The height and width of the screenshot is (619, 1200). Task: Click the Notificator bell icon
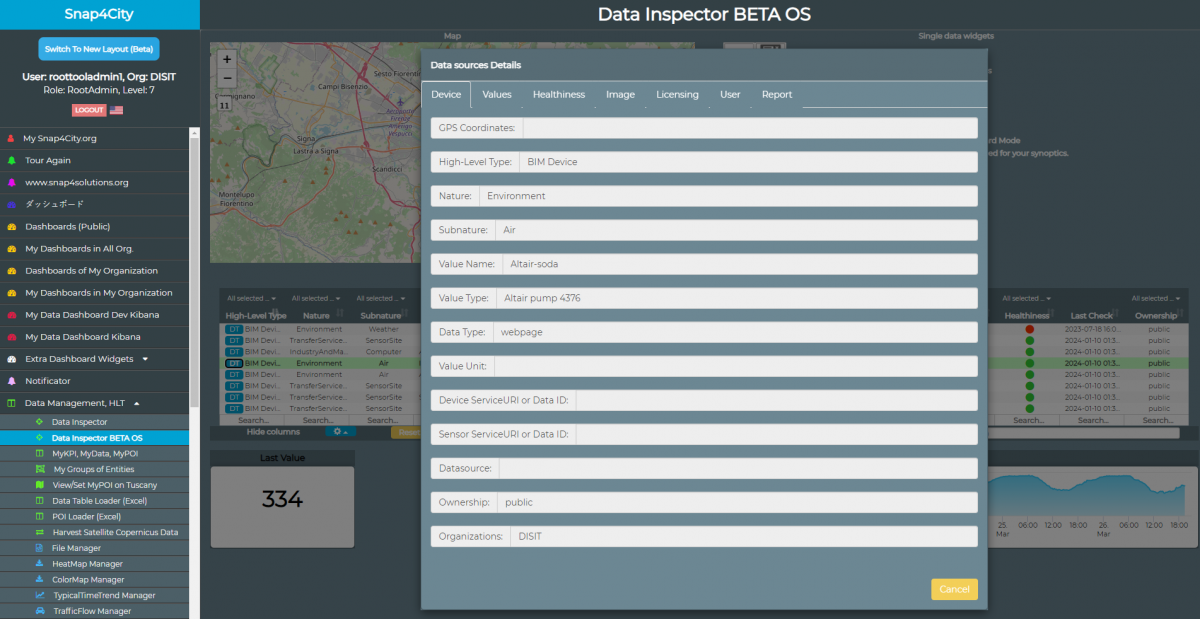click(x=12, y=381)
